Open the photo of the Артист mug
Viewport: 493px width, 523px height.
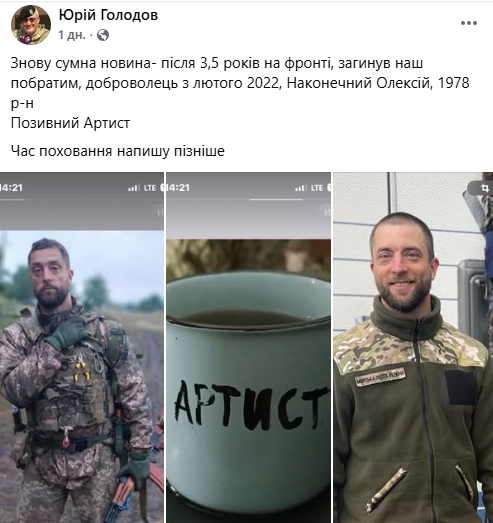click(249, 347)
